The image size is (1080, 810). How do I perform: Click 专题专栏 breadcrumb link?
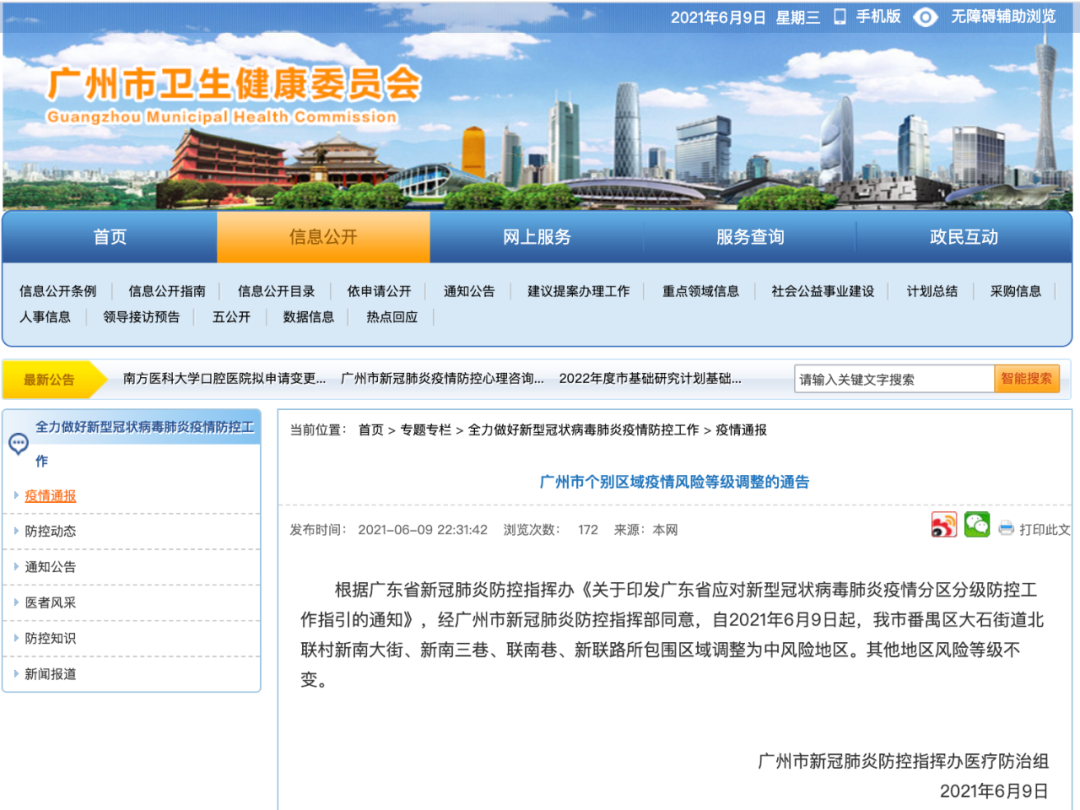click(x=426, y=430)
